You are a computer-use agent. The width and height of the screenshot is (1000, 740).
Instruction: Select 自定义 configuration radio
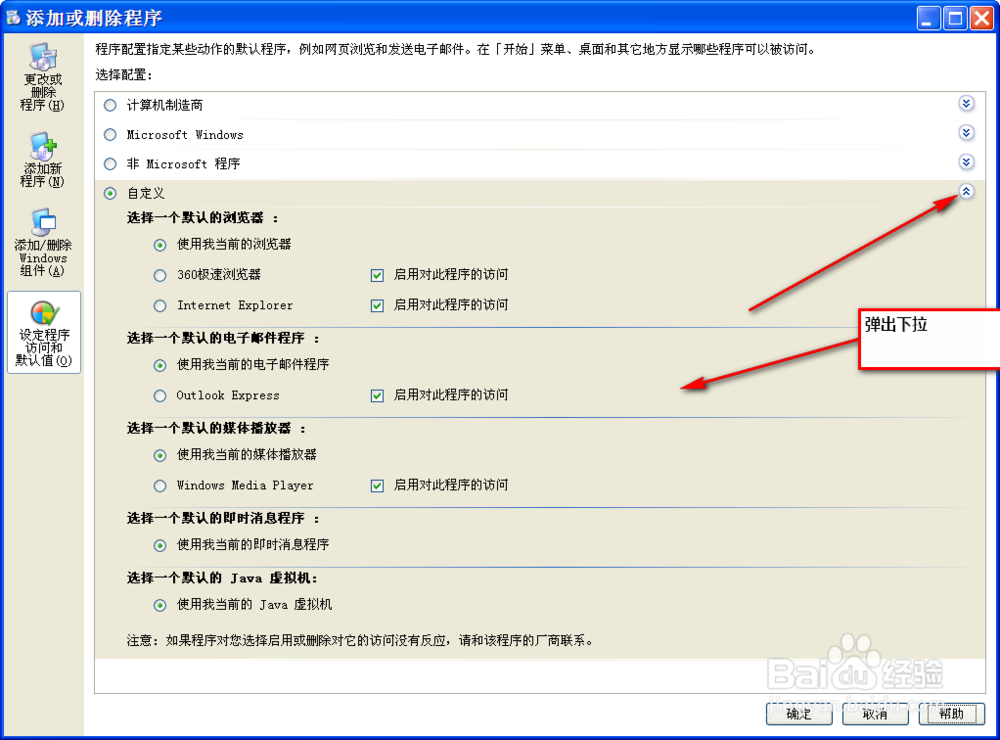110,193
